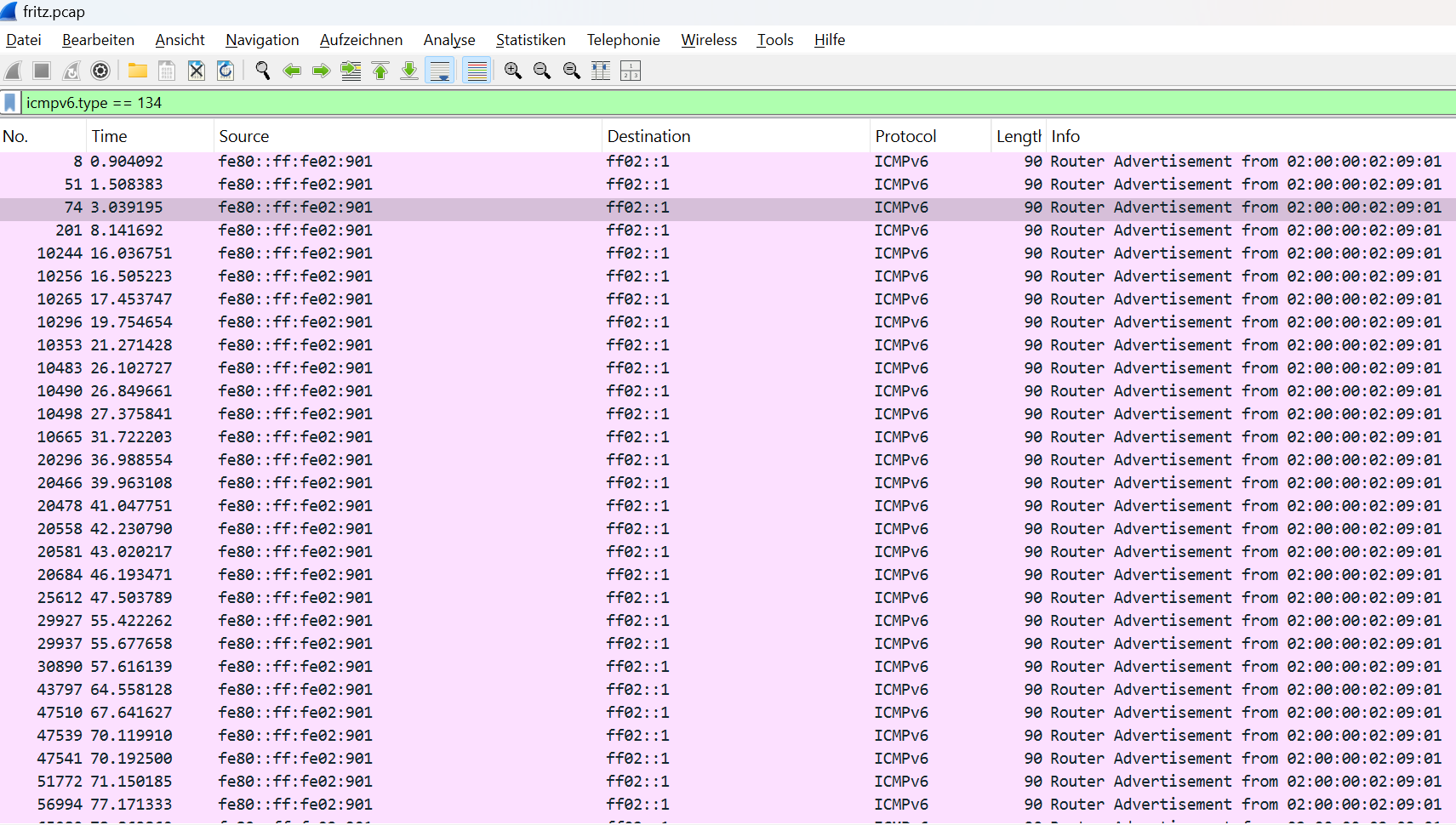This screenshot has width=1456, height=825.
Task: Select packet 10244 row
Action: pos(728,253)
